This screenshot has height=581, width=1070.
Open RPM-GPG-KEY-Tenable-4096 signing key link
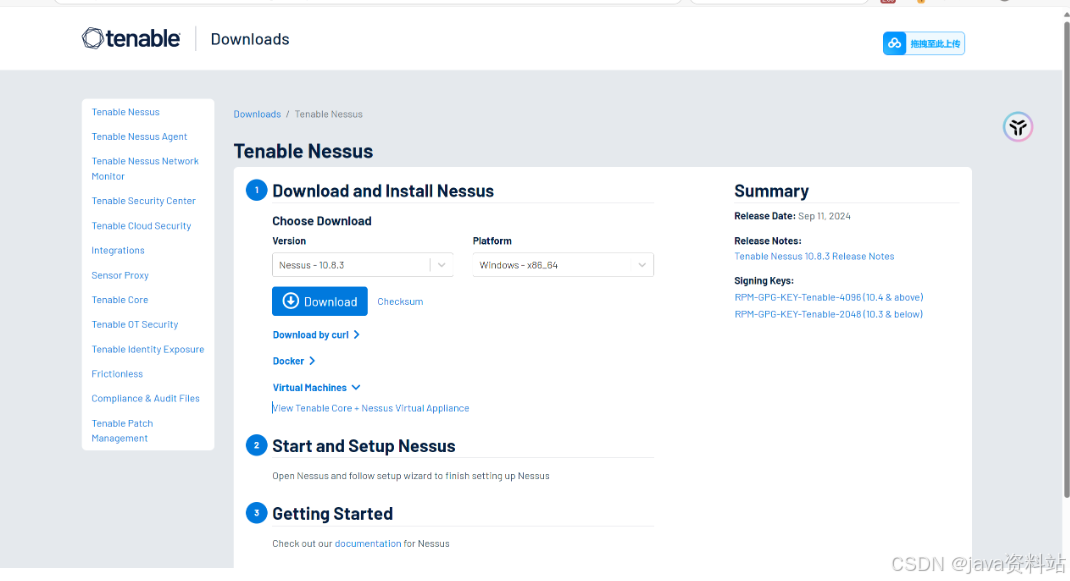(x=828, y=298)
